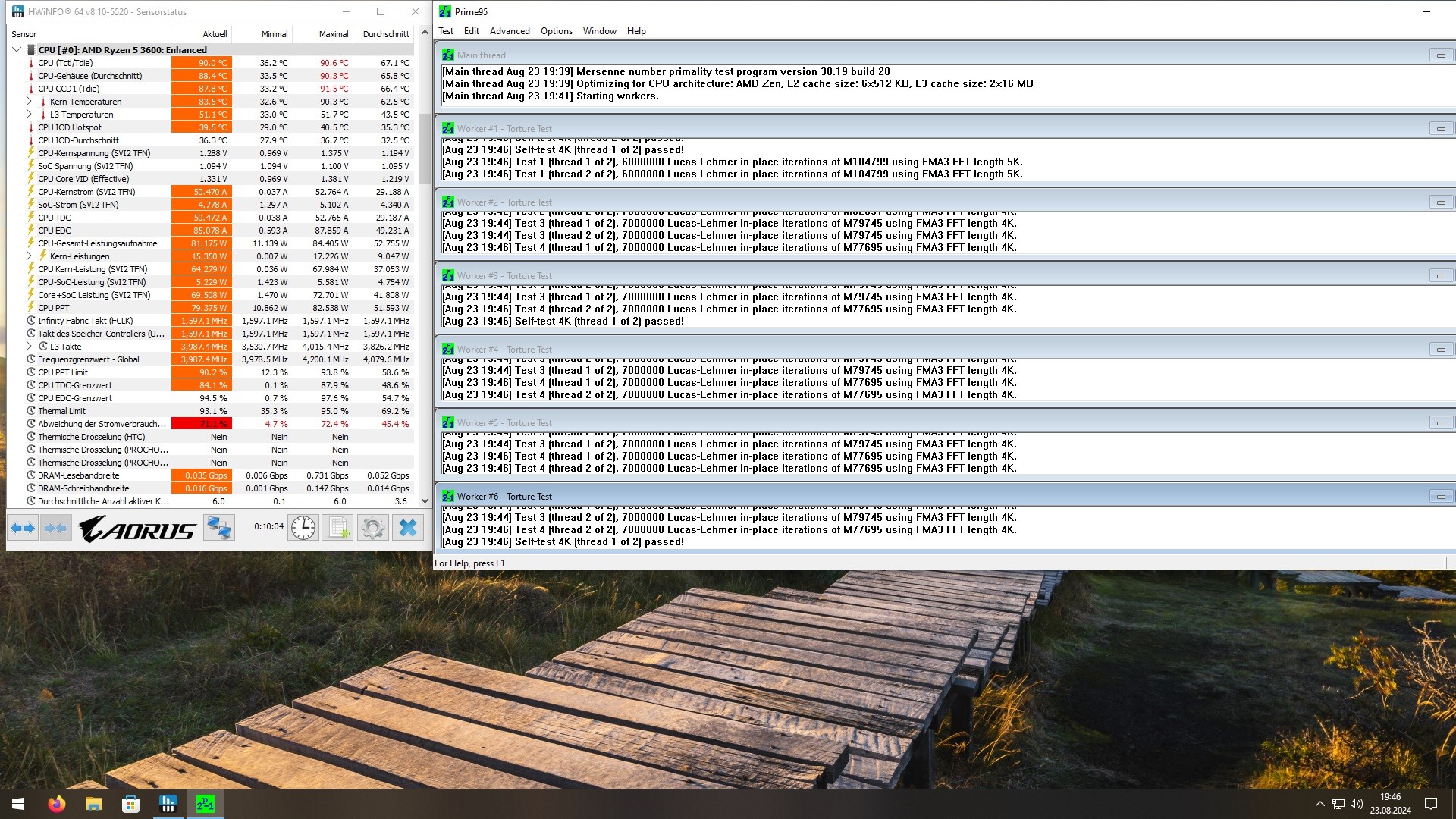Click the expand columns arrows button in HWiNFO
The image size is (1456, 819).
coord(23,528)
